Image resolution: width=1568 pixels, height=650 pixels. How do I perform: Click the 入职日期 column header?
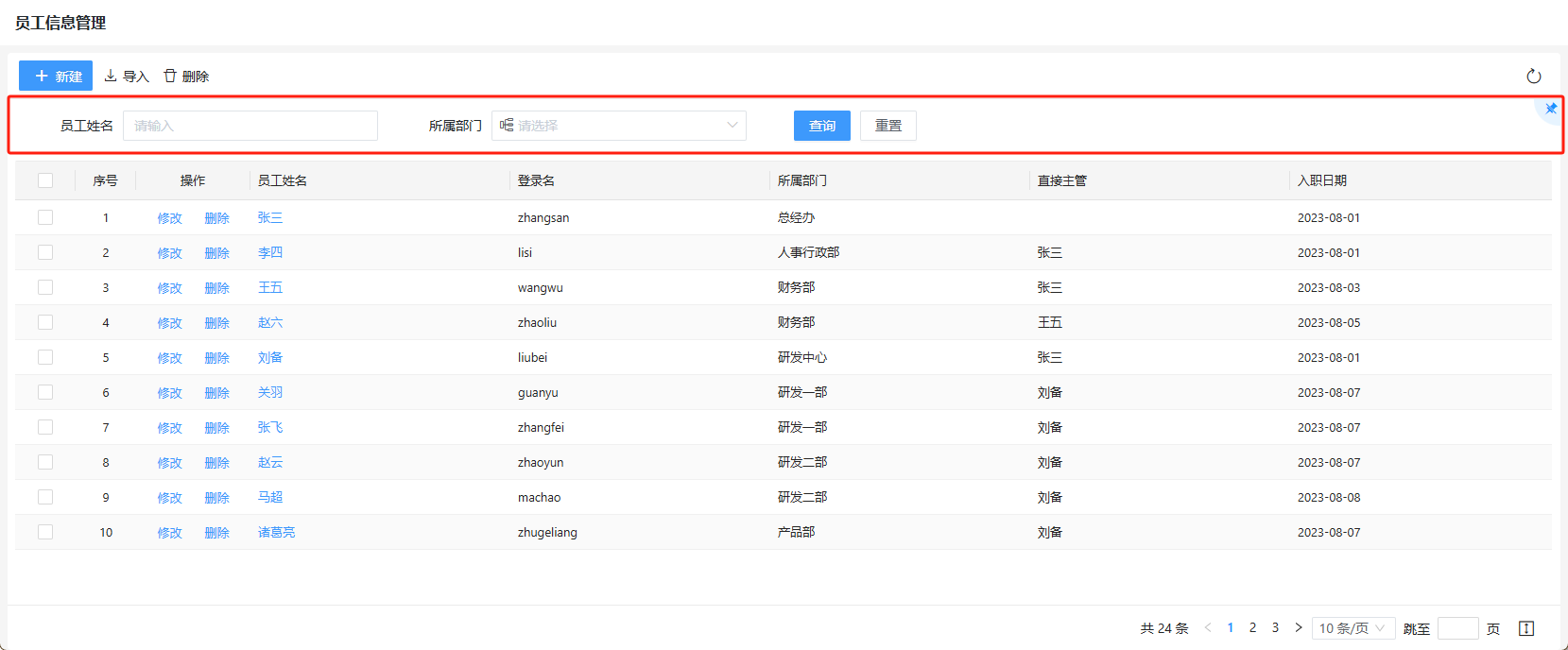point(1321,180)
